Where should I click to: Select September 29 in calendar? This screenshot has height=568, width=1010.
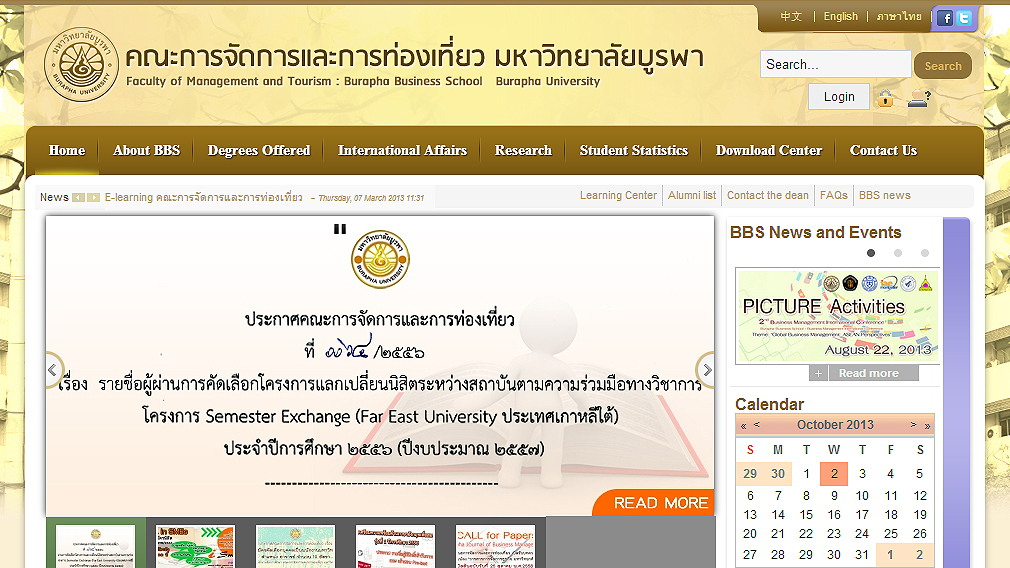point(750,474)
